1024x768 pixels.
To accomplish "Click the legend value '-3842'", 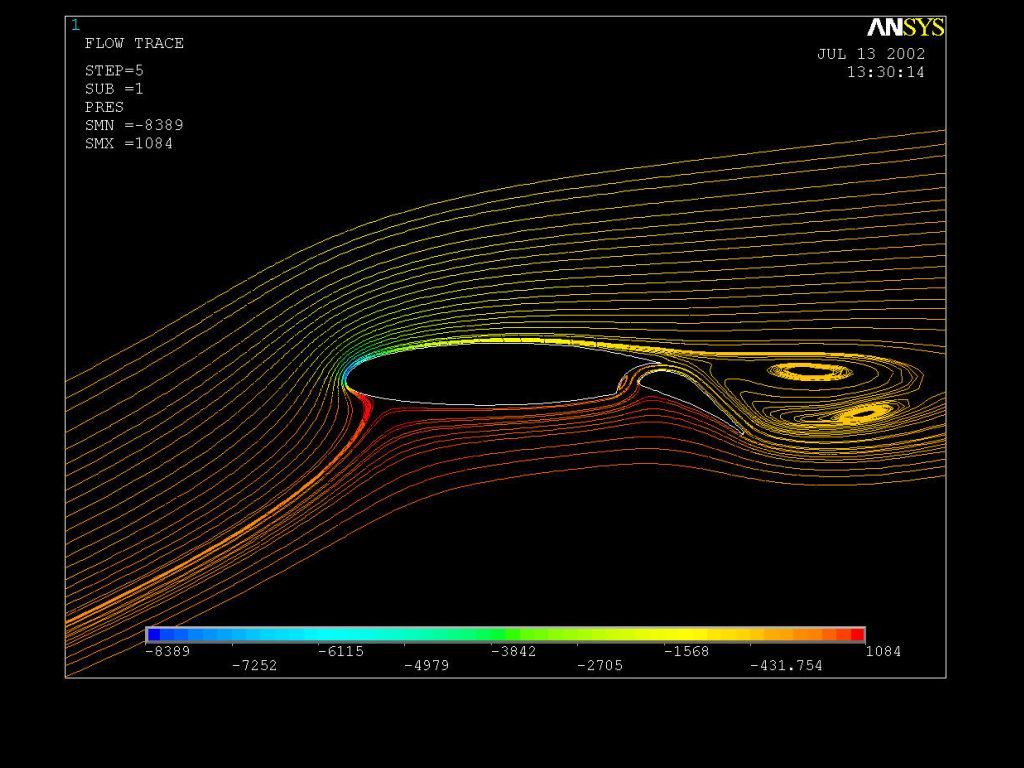I will [513, 651].
